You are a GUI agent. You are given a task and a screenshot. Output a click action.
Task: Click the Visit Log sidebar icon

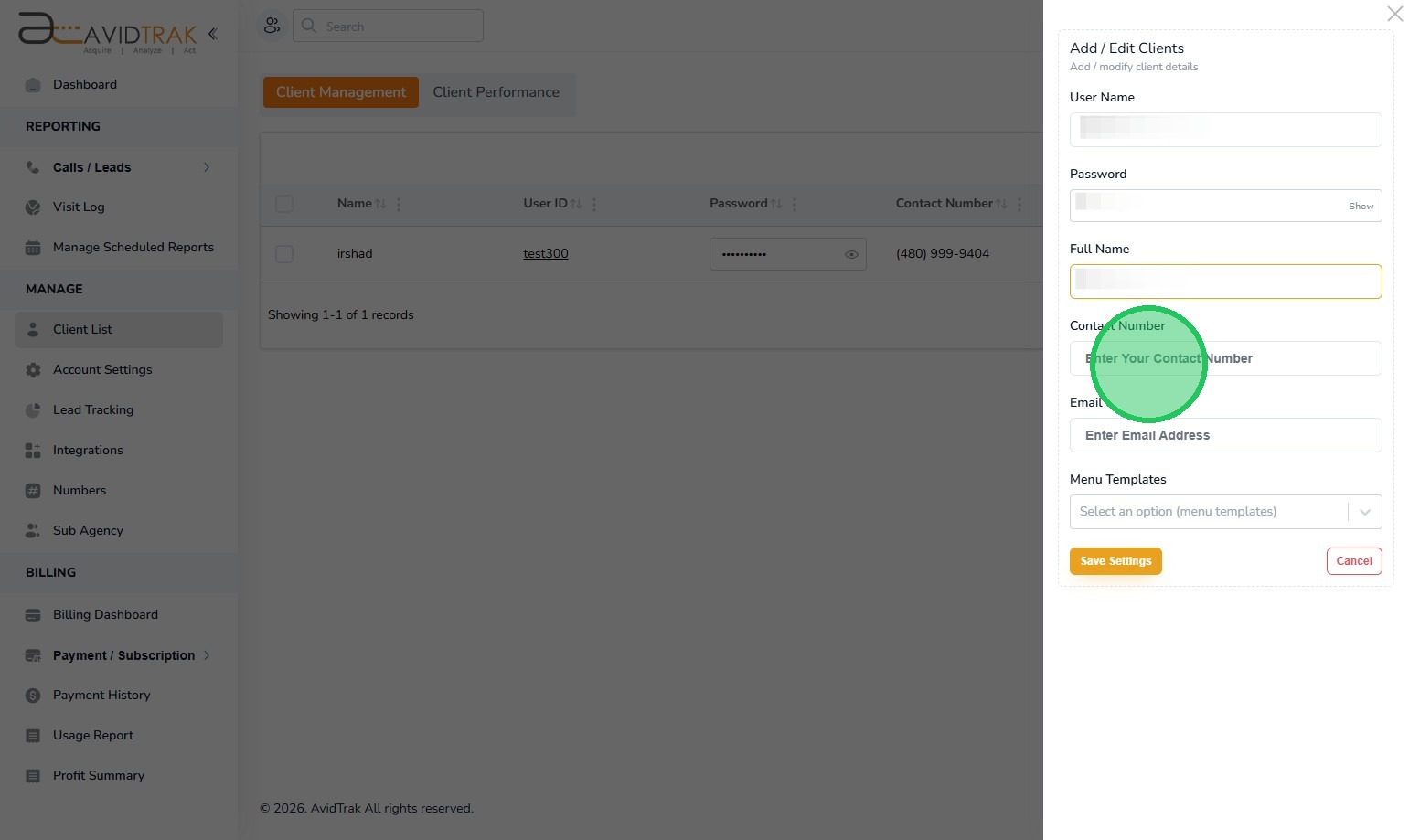point(33,207)
